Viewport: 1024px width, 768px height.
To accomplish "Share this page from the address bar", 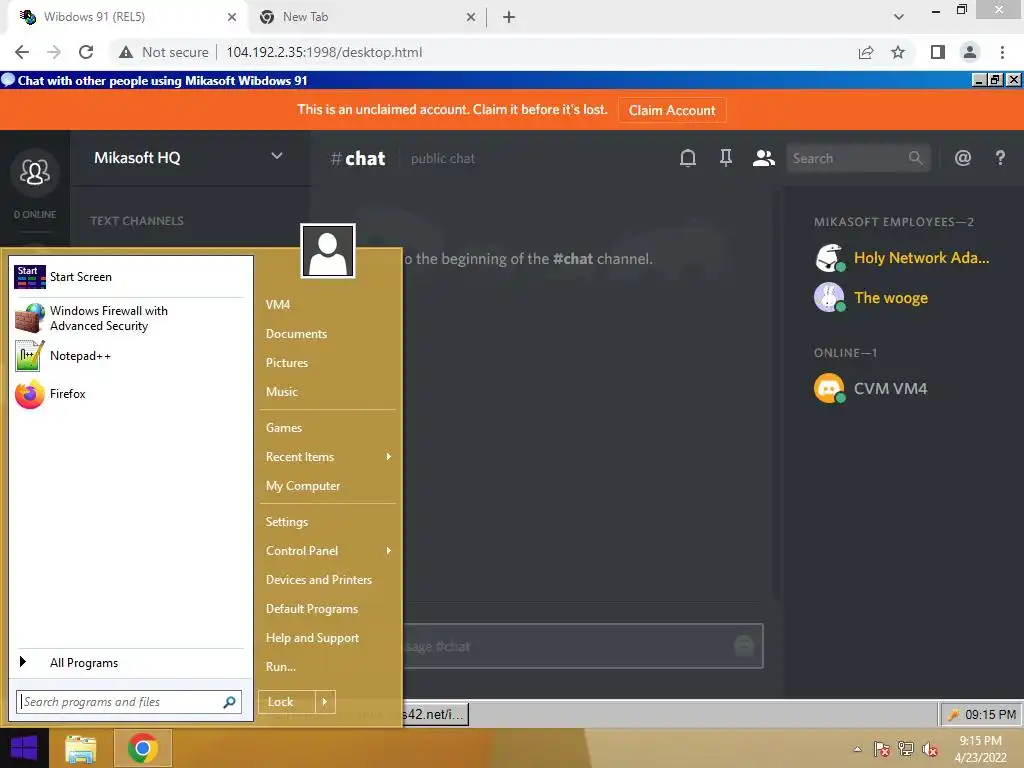I will point(866,52).
